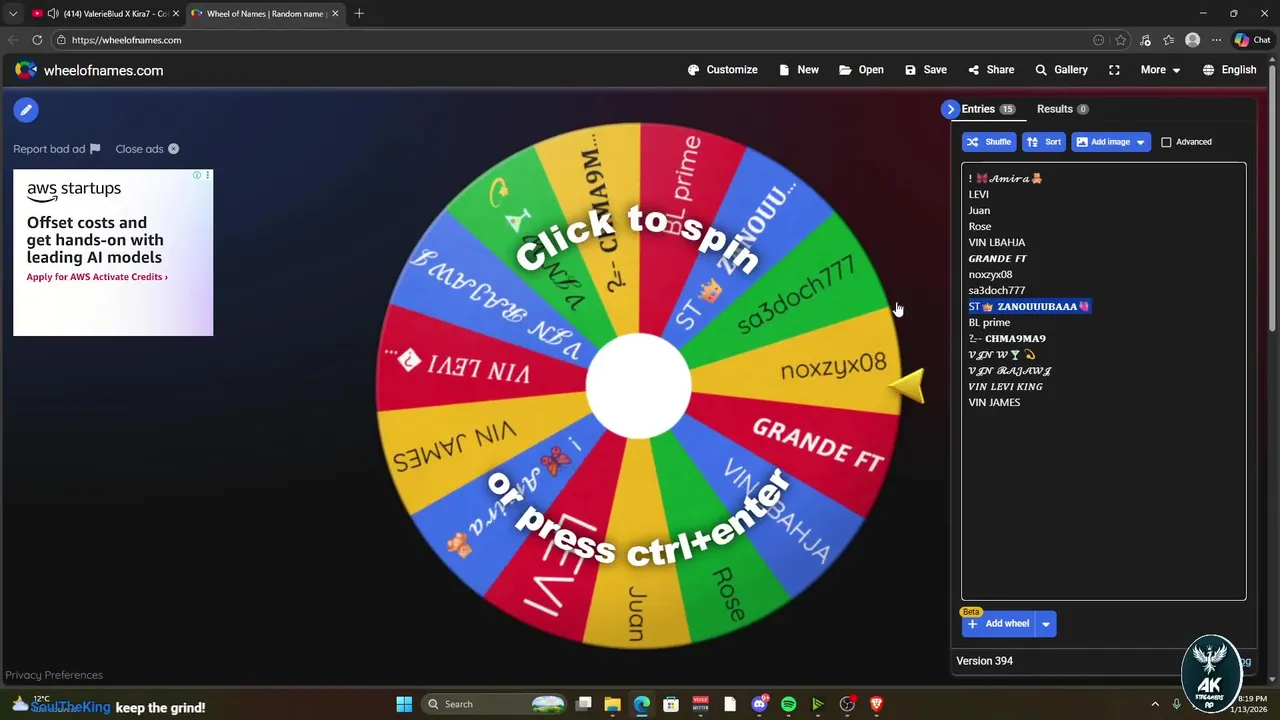Viewport: 1280px width, 720px height.
Task: Expand the Add wheel dropdown arrow
Action: click(1045, 624)
